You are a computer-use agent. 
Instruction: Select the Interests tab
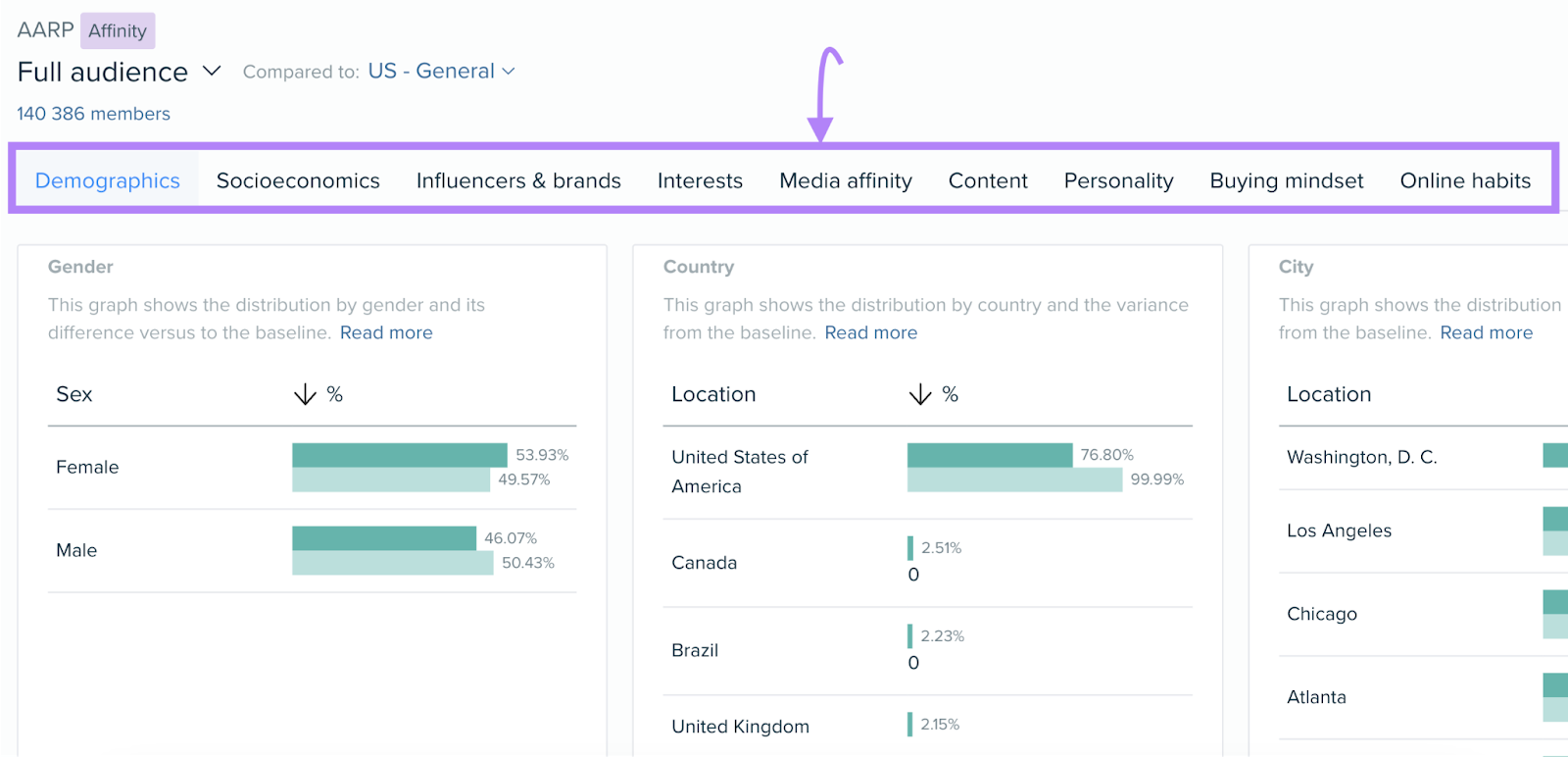[x=700, y=181]
